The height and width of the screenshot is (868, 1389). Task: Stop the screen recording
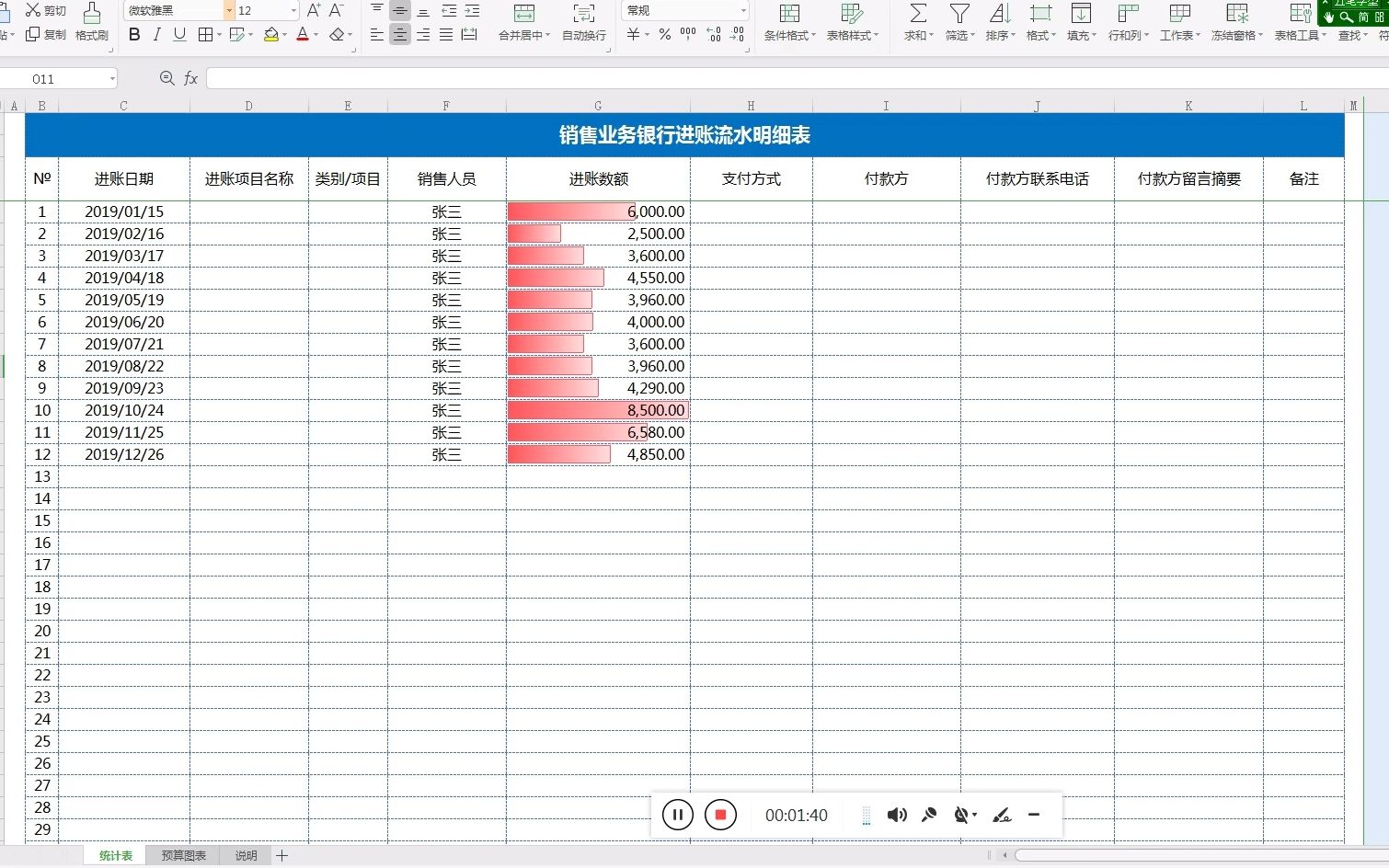coord(720,815)
